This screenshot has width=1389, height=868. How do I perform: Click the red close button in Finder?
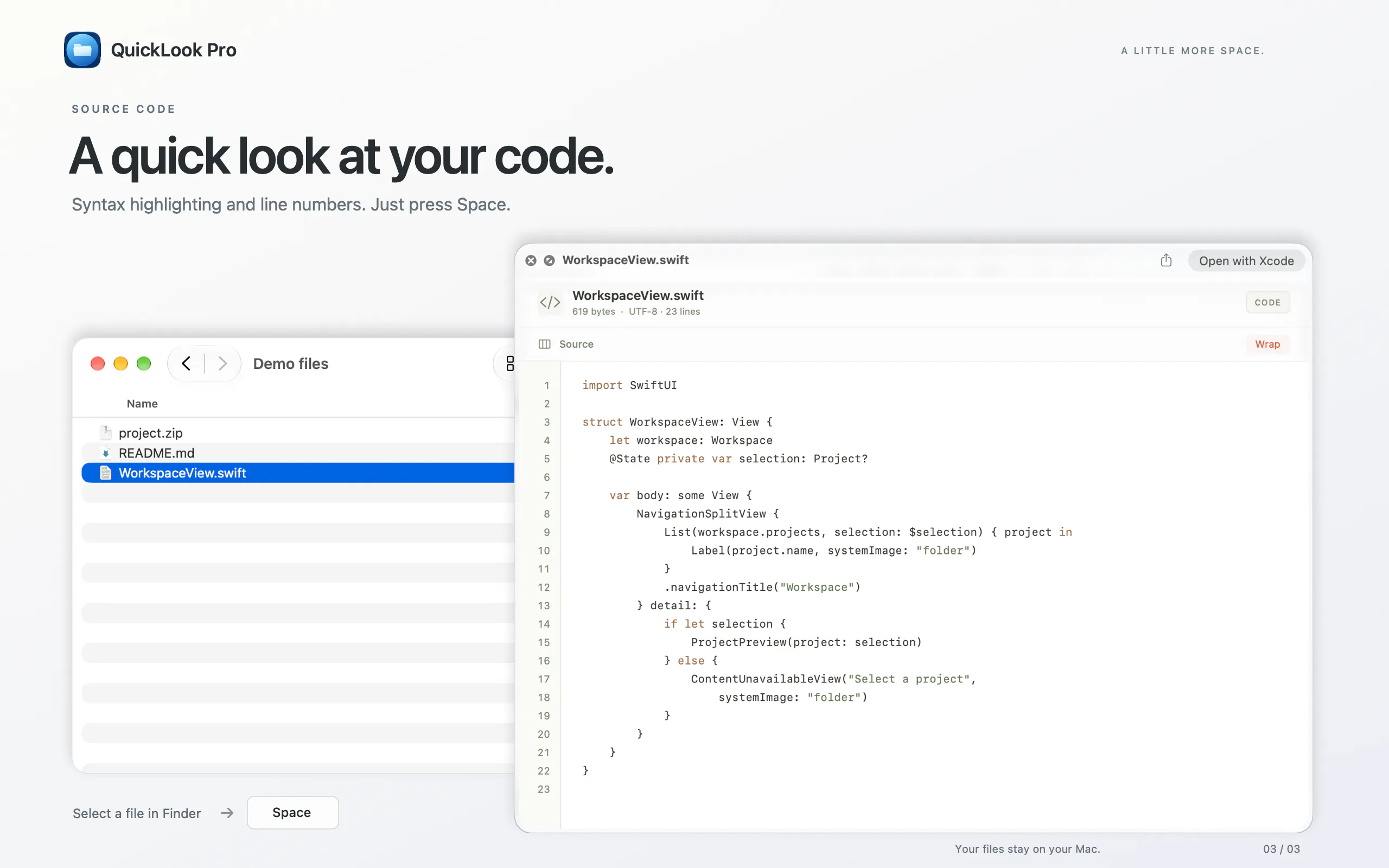98,363
